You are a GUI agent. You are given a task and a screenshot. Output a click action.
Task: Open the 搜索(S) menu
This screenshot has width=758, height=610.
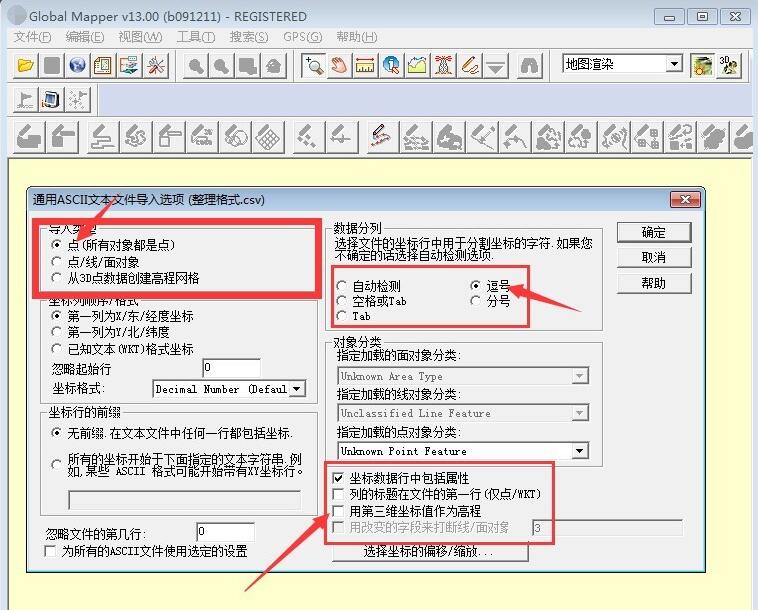[248, 37]
